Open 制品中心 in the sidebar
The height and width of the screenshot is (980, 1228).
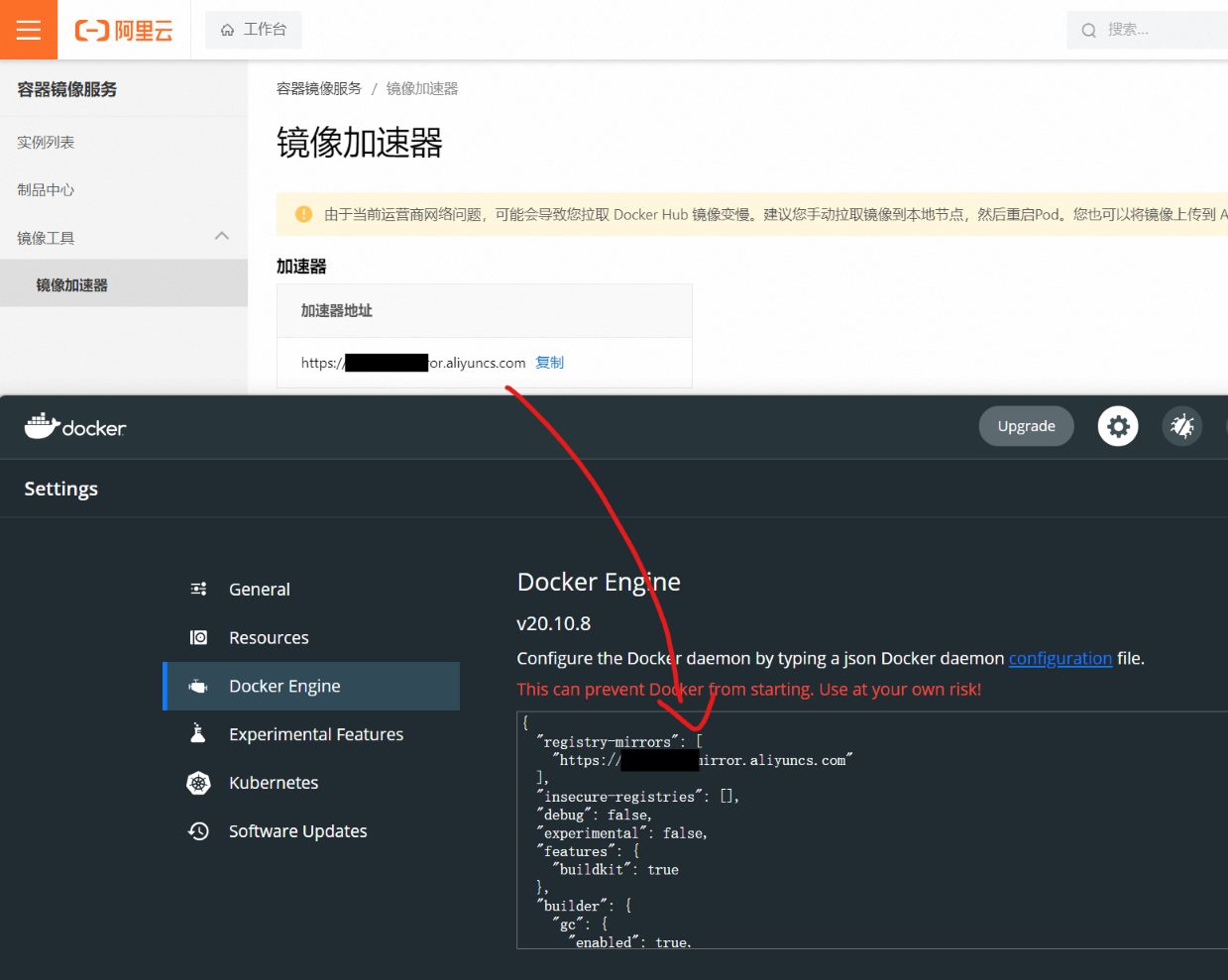click(x=46, y=190)
